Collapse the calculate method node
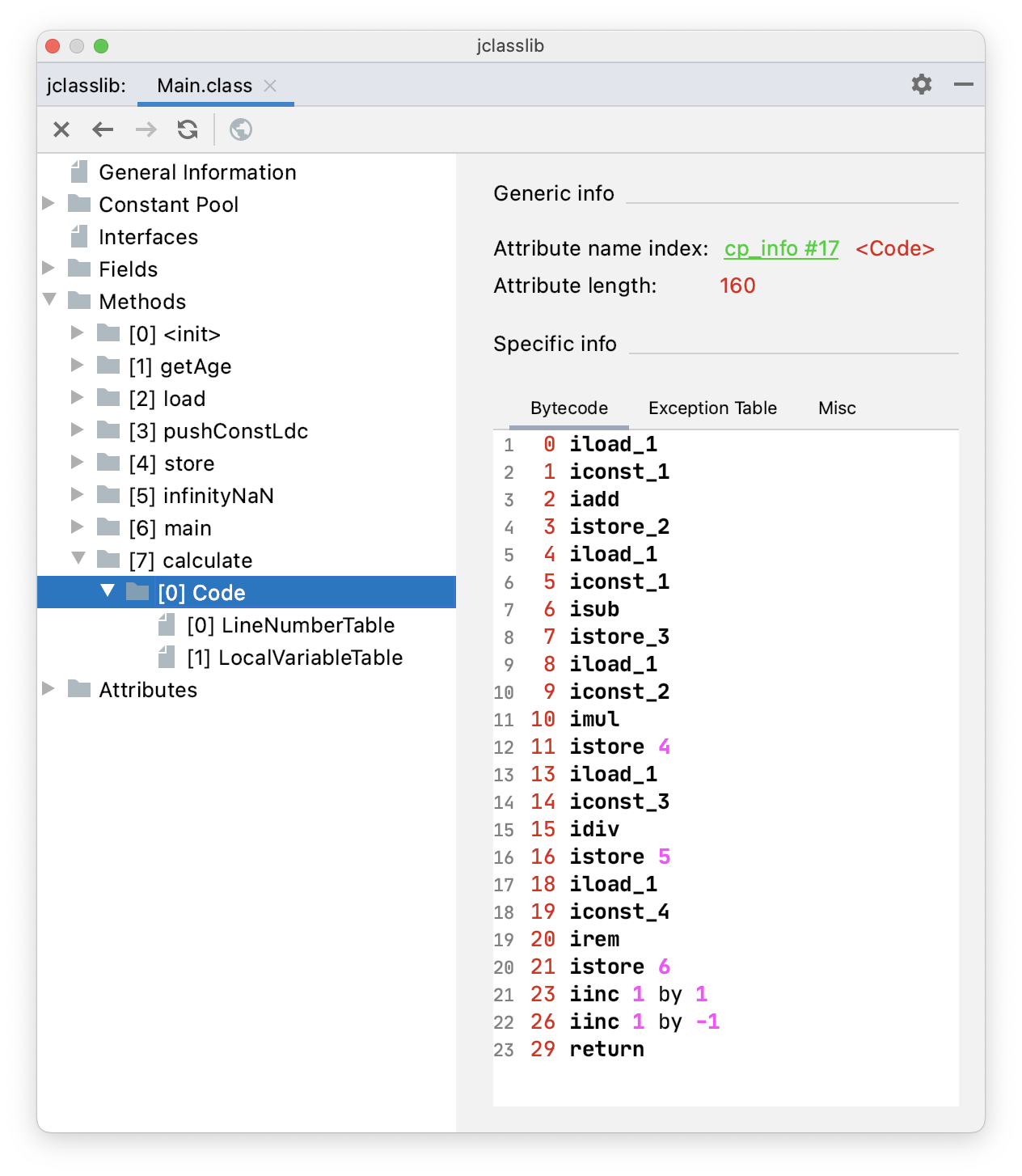 [x=78, y=559]
